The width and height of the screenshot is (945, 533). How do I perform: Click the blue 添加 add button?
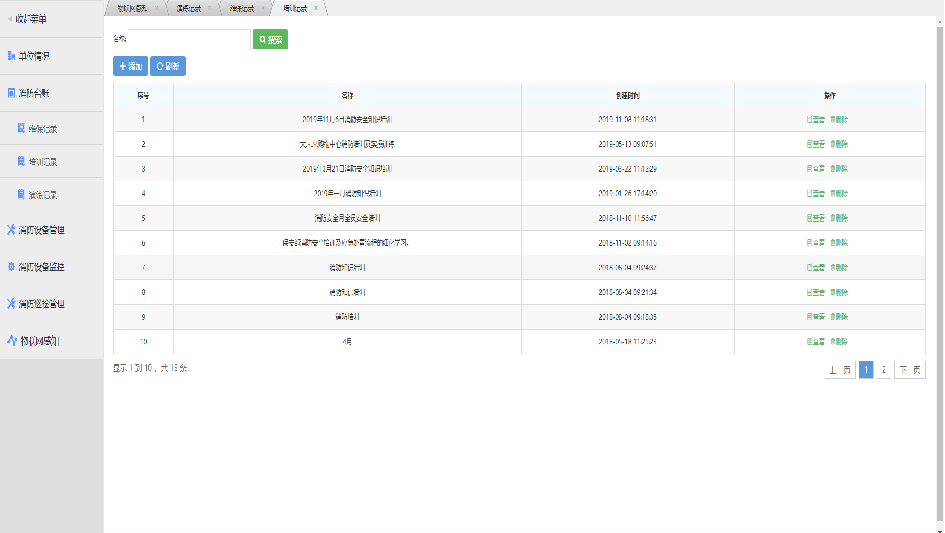(x=130, y=66)
